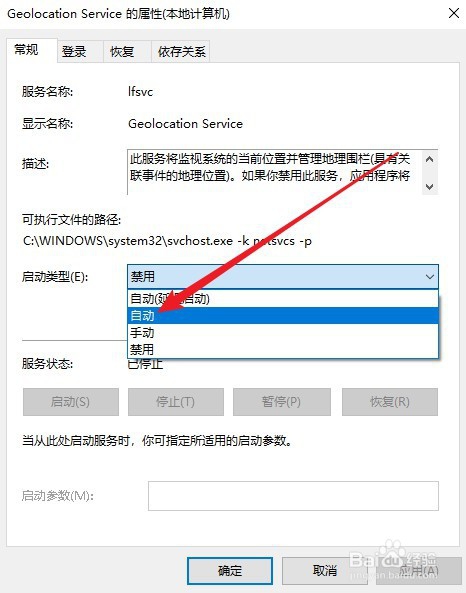Click the description scroll down arrow
The image size is (466, 593).
429,186
